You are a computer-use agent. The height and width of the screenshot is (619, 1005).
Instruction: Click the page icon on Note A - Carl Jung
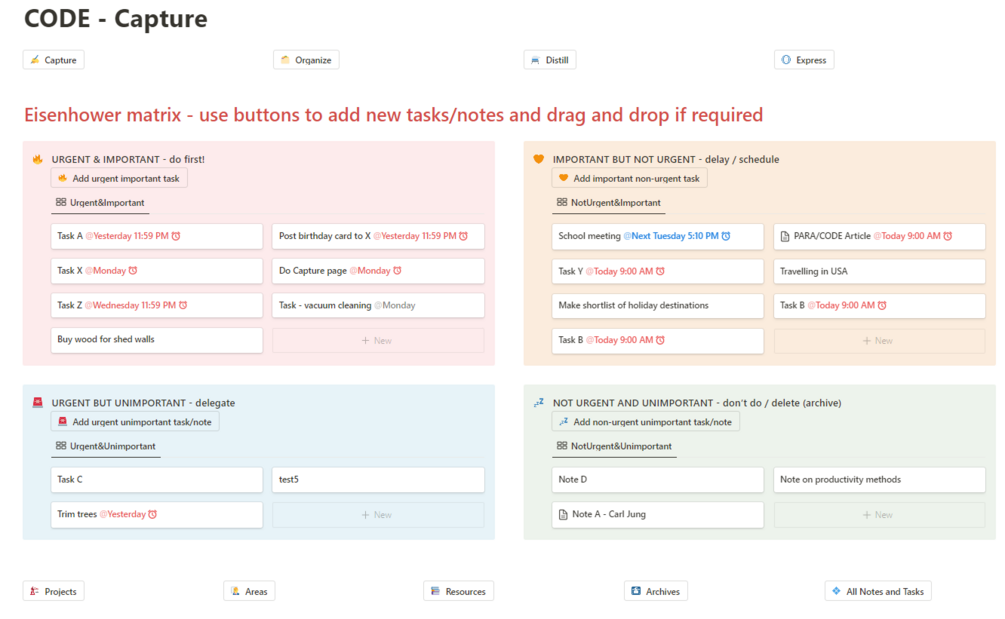[564, 514]
